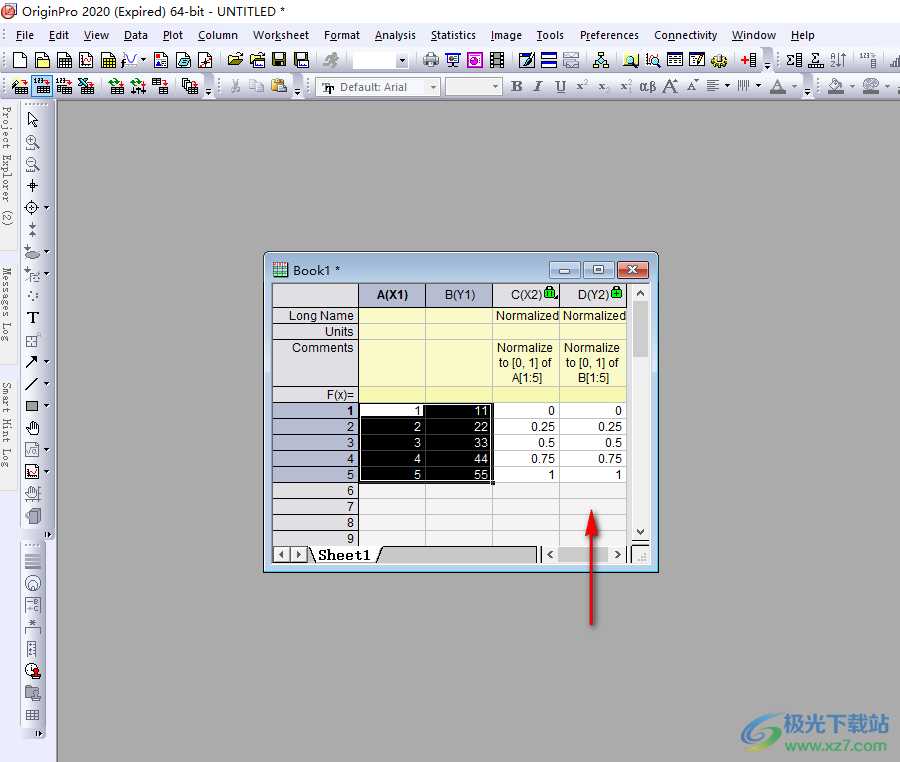Open the Default: Arial font dropdown

click(x=433, y=87)
